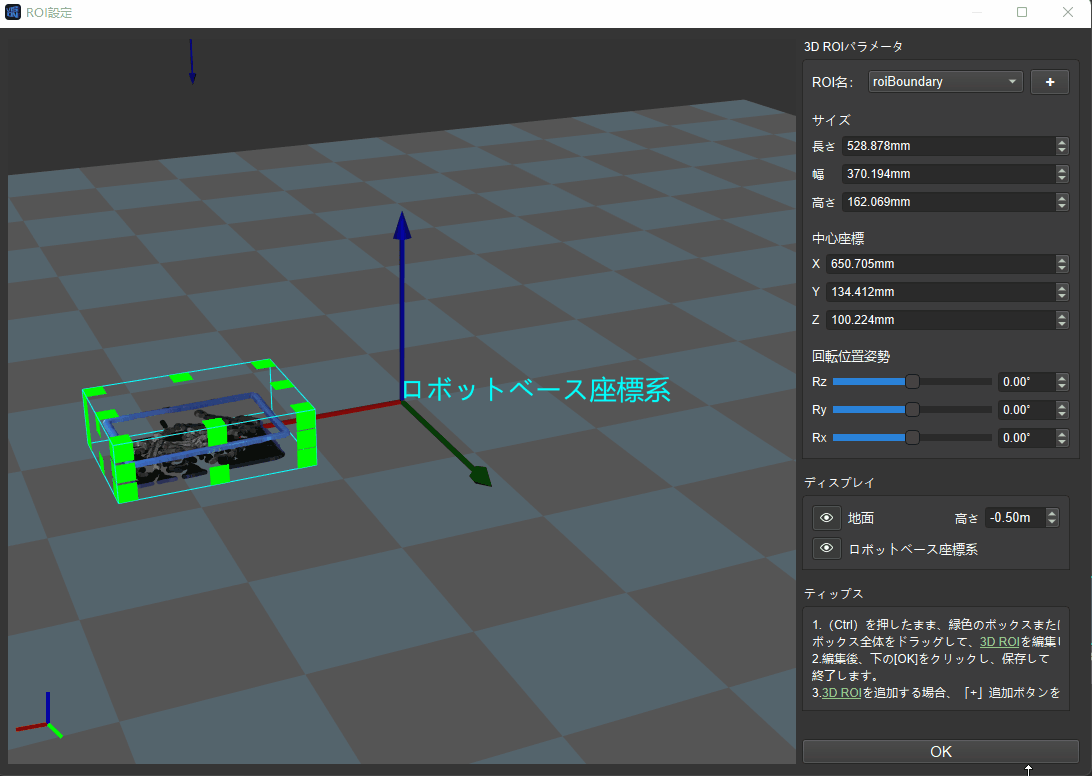Click the ROI設定 app icon in title bar
Image resolution: width=1092 pixels, height=776 pixels.
[x=13, y=12]
